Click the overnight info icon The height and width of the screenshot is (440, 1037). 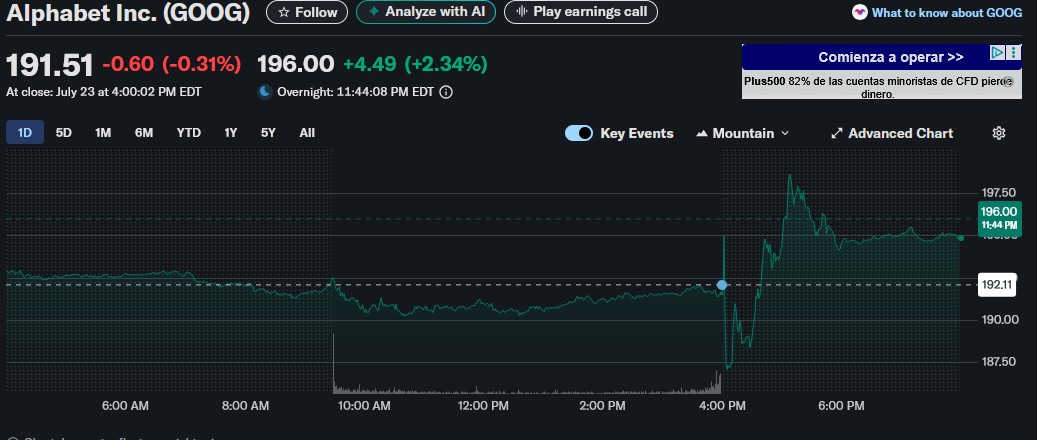click(x=446, y=92)
